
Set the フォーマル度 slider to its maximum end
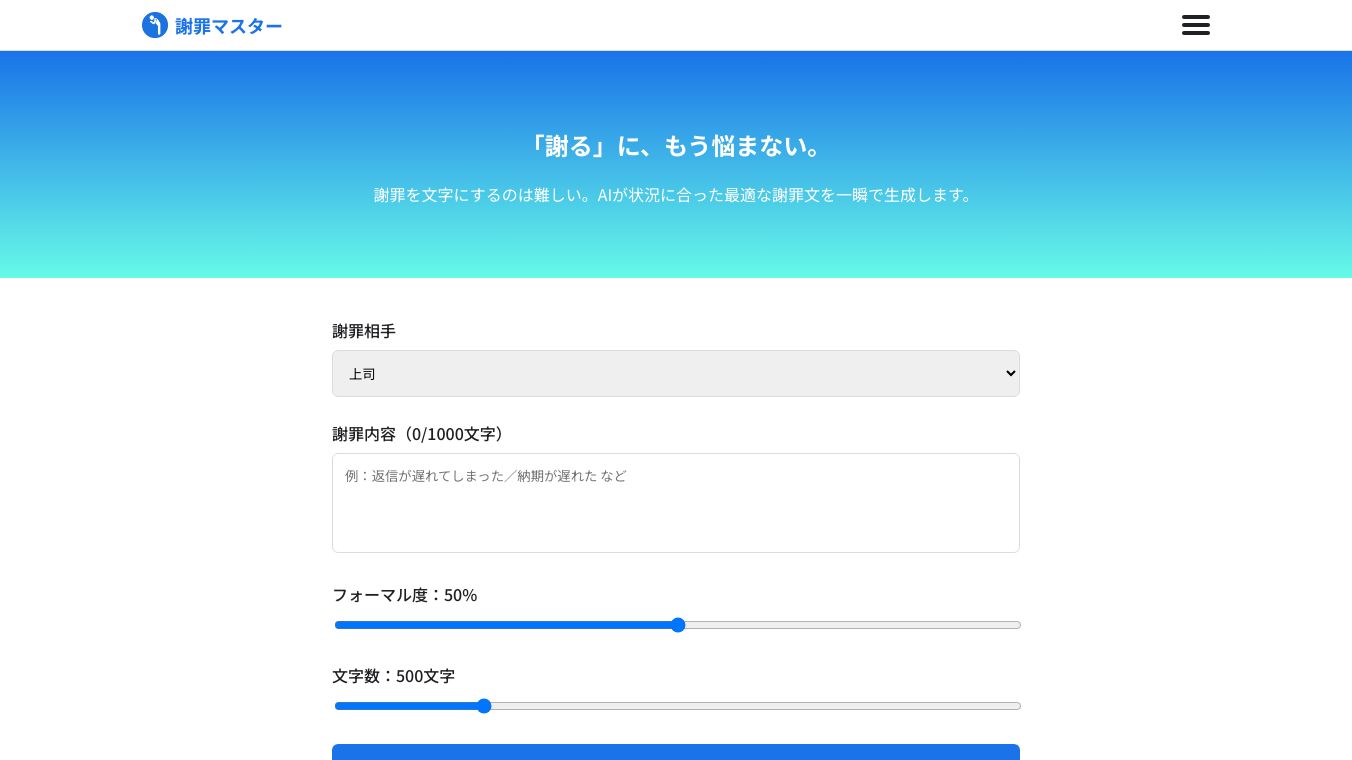coord(1018,625)
